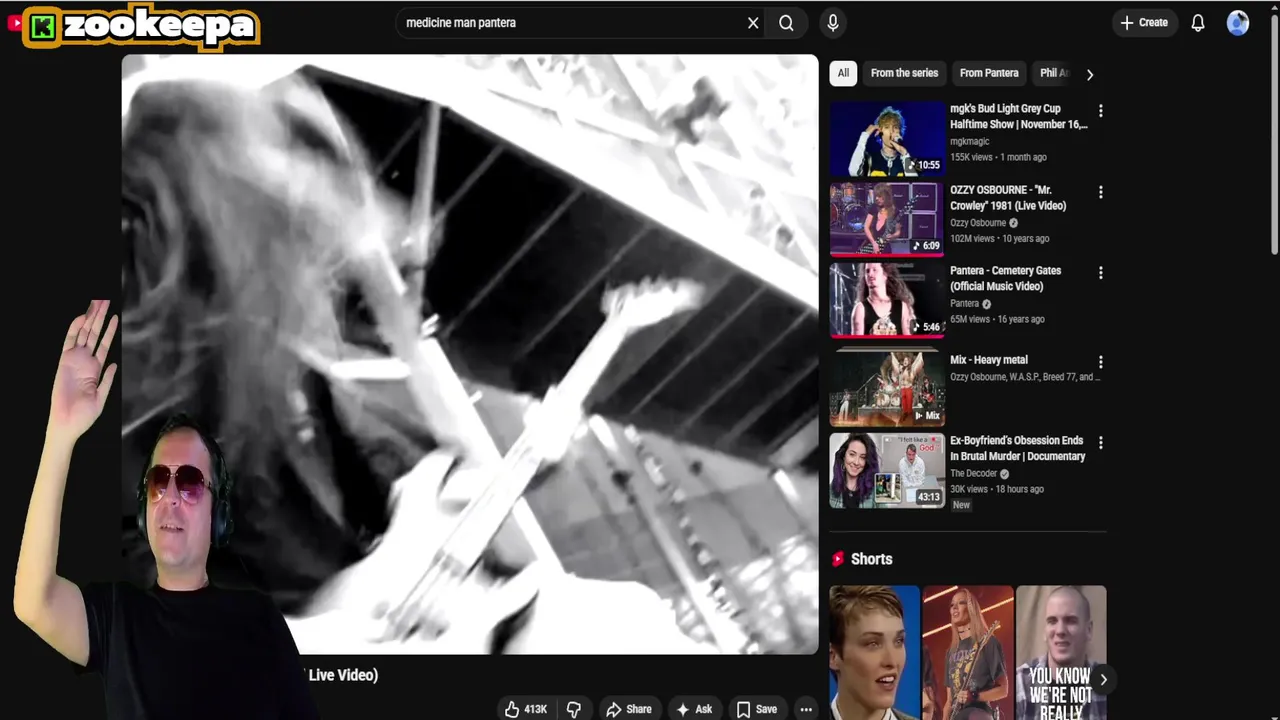Select the 'All' filter chip
Screen dimensions: 1280x720
coord(843,73)
